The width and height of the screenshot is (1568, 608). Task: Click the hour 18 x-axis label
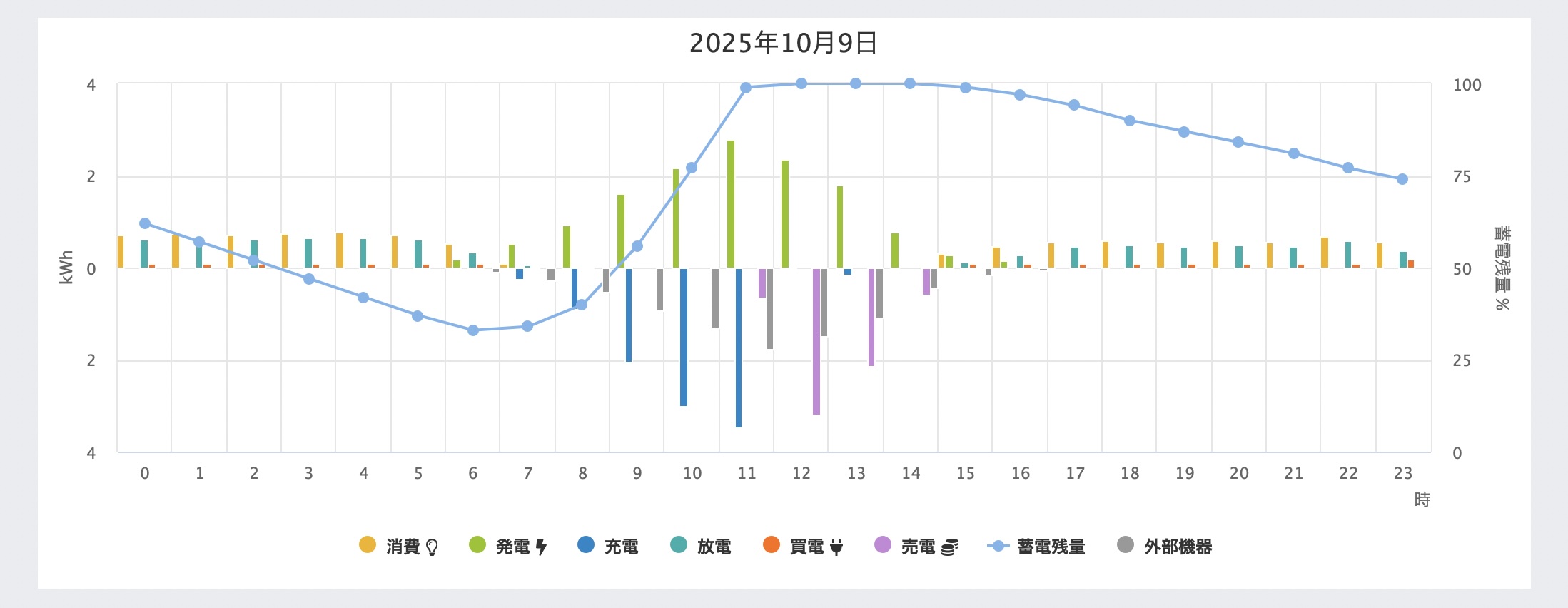point(1130,473)
